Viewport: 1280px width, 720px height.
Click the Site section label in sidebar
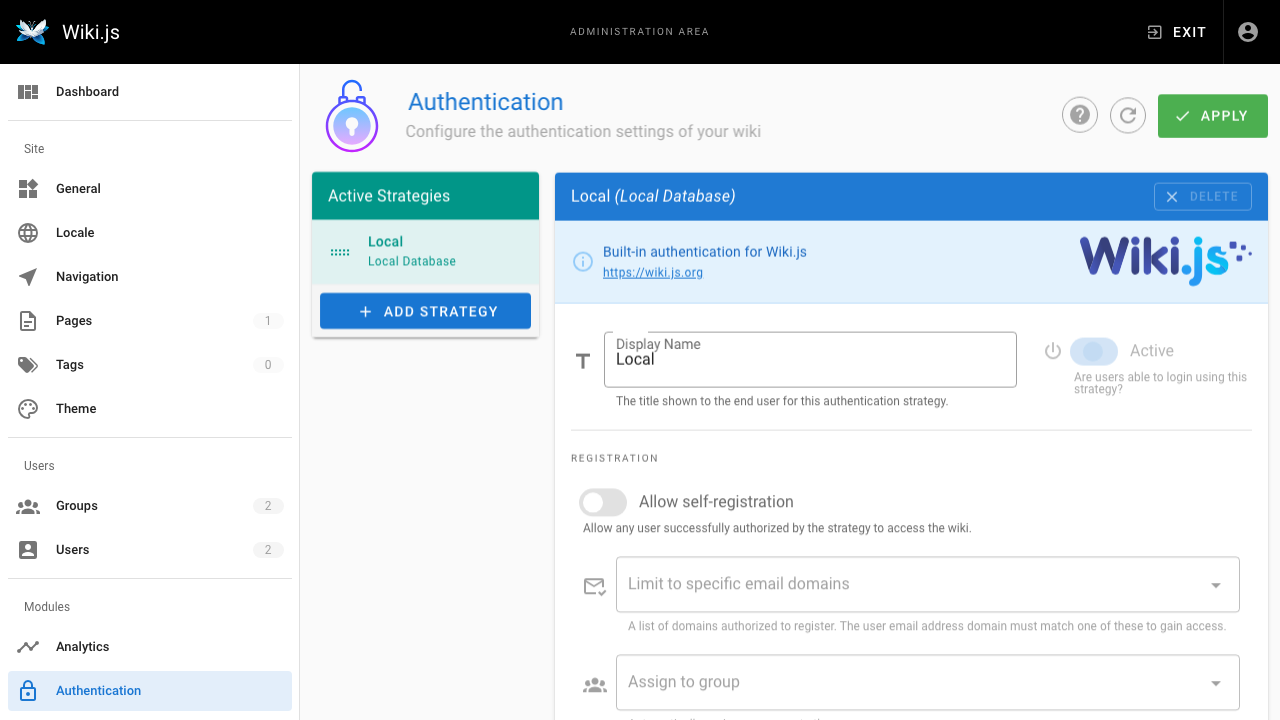[x=35, y=149]
